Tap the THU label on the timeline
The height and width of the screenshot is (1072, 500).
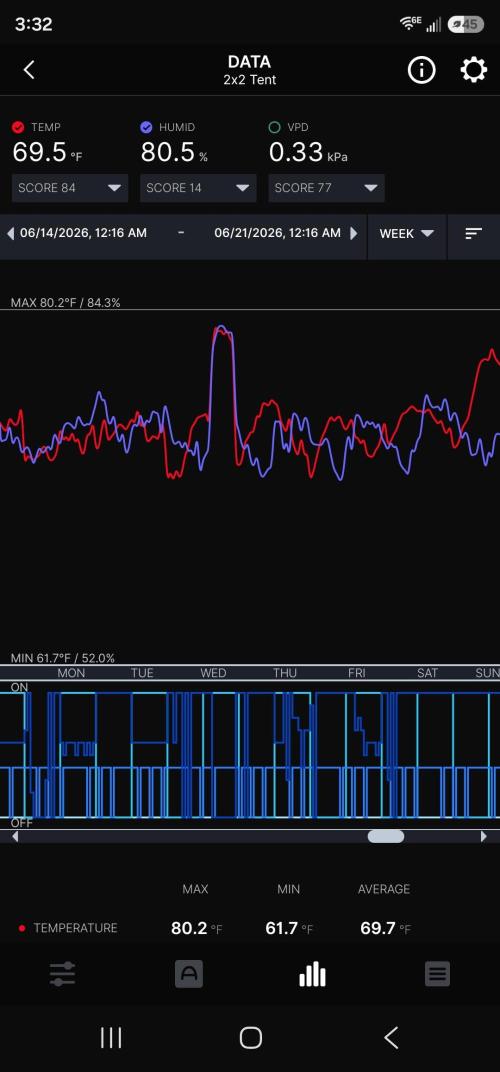[285, 673]
